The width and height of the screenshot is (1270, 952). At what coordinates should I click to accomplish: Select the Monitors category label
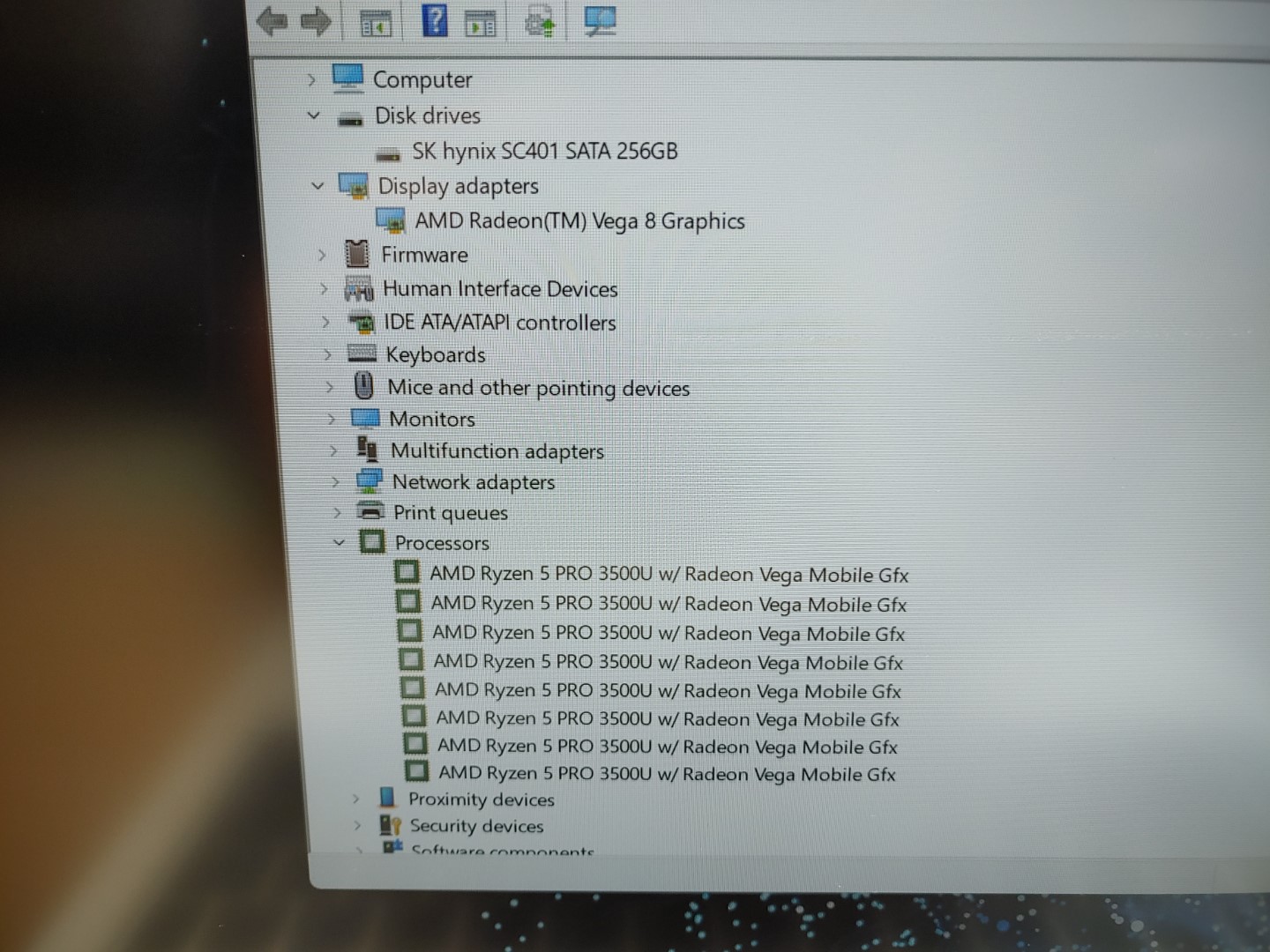(x=432, y=420)
